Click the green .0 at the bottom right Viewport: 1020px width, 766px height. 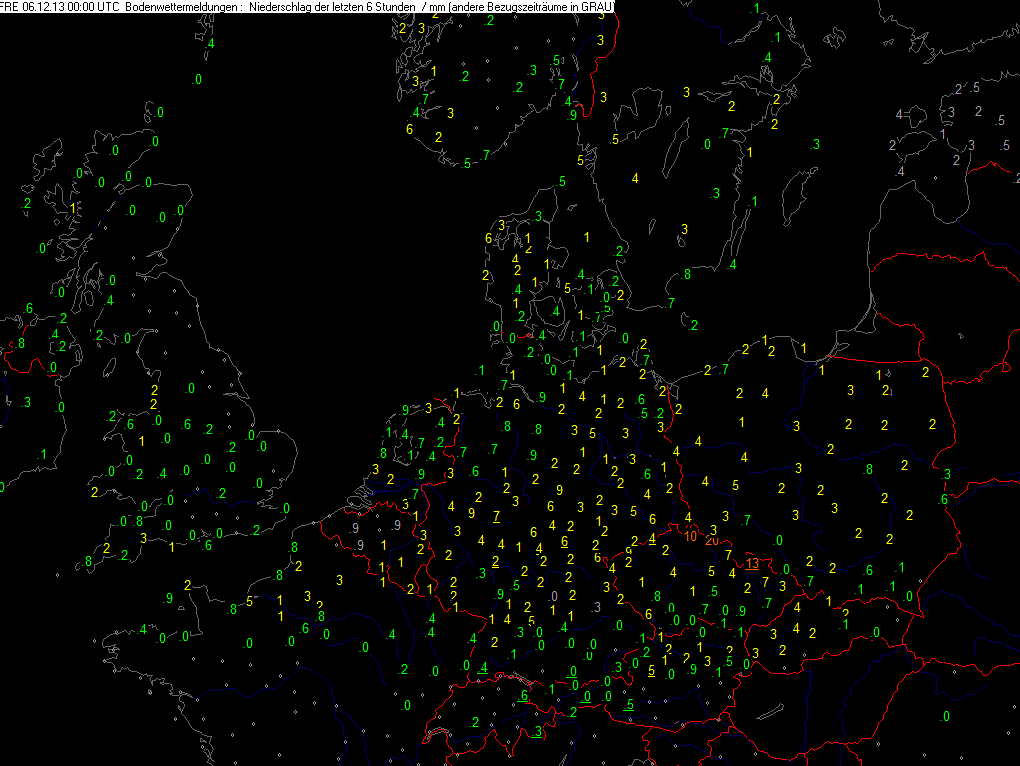coord(945,717)
